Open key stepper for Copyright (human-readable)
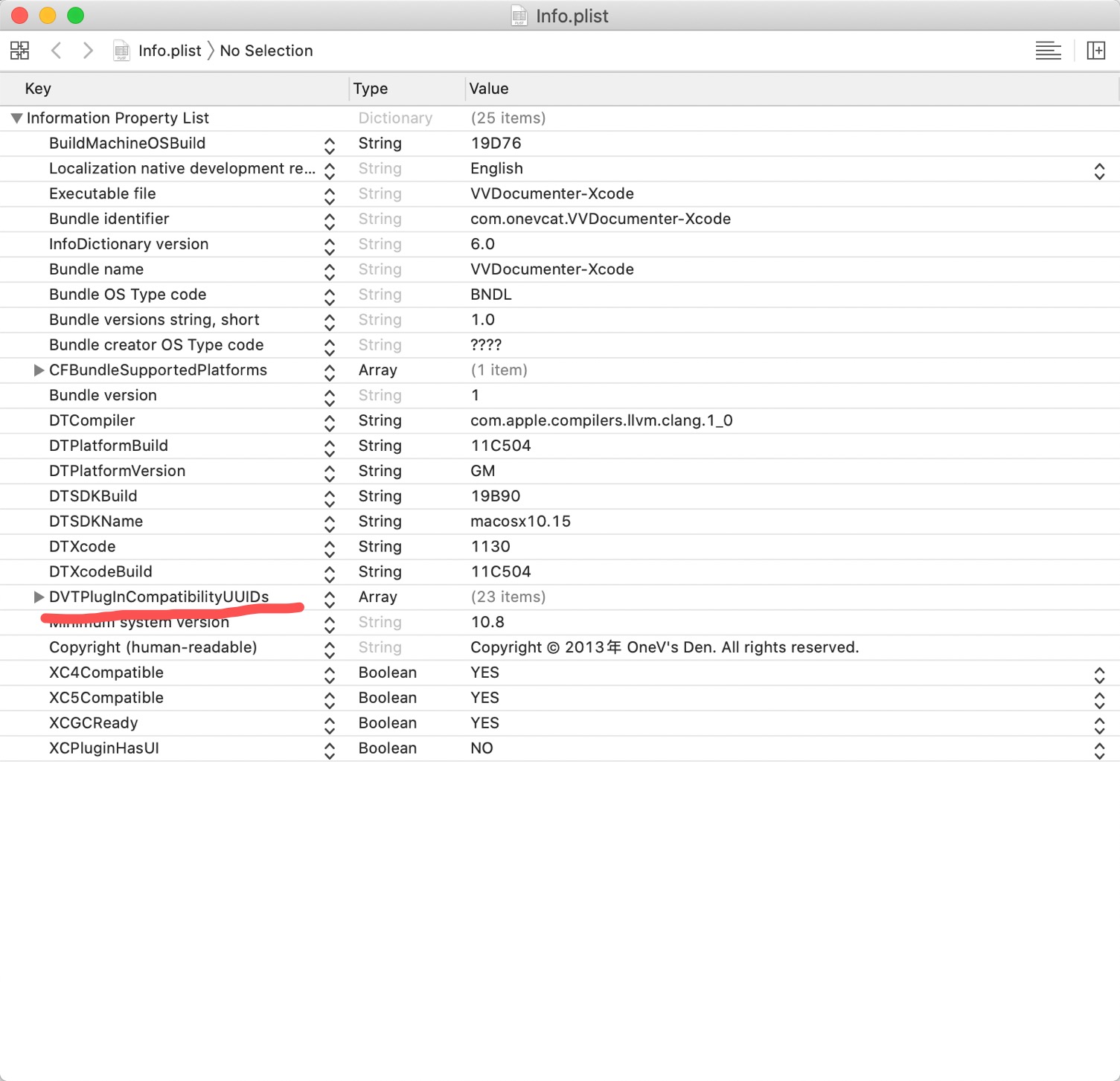Image resolution: width=1120 pixels, height=1081 pixels. coord(330,649)
